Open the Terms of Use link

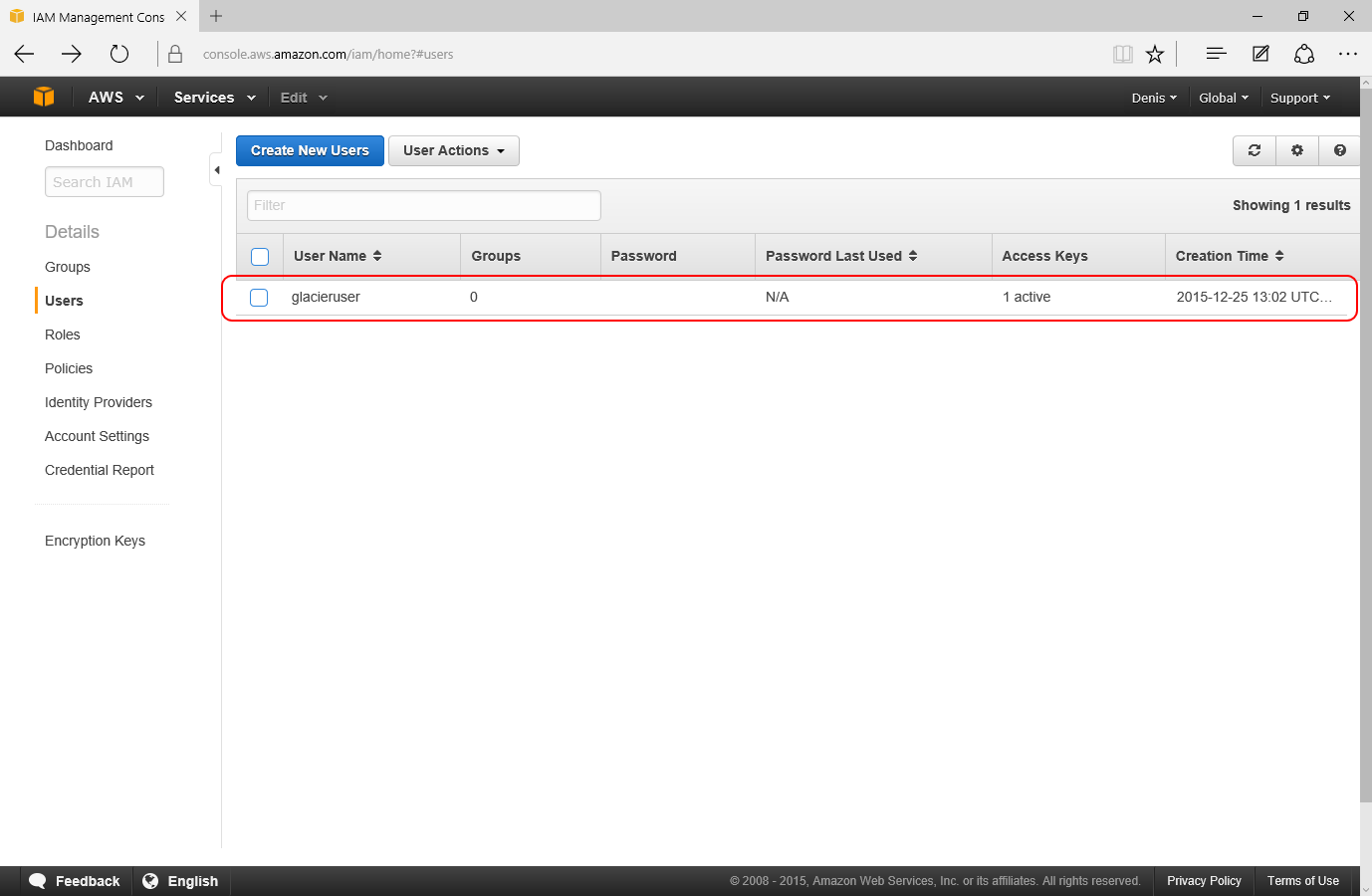coord(1302,881)
